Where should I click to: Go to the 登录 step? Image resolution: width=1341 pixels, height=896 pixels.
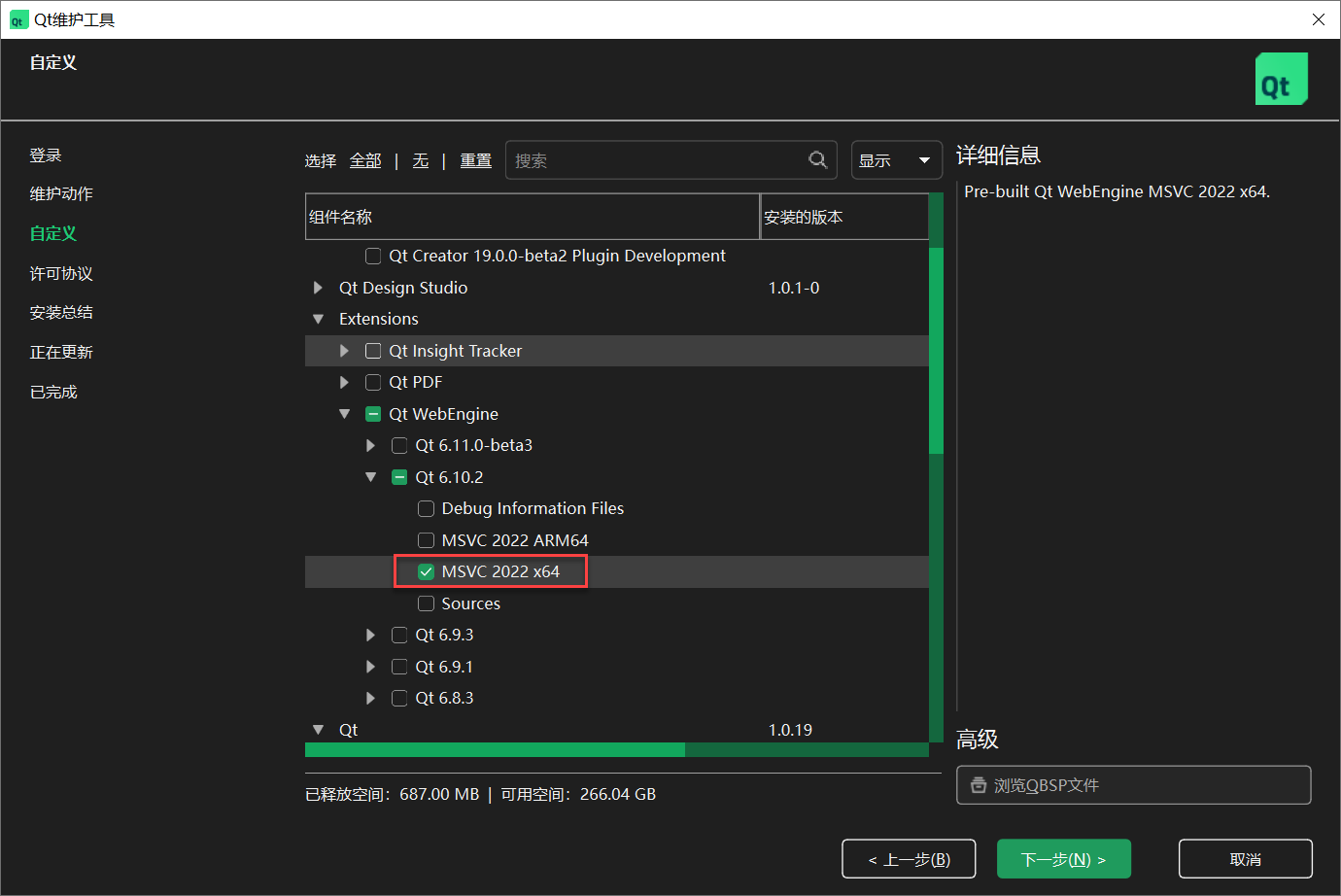pos(46,155)
